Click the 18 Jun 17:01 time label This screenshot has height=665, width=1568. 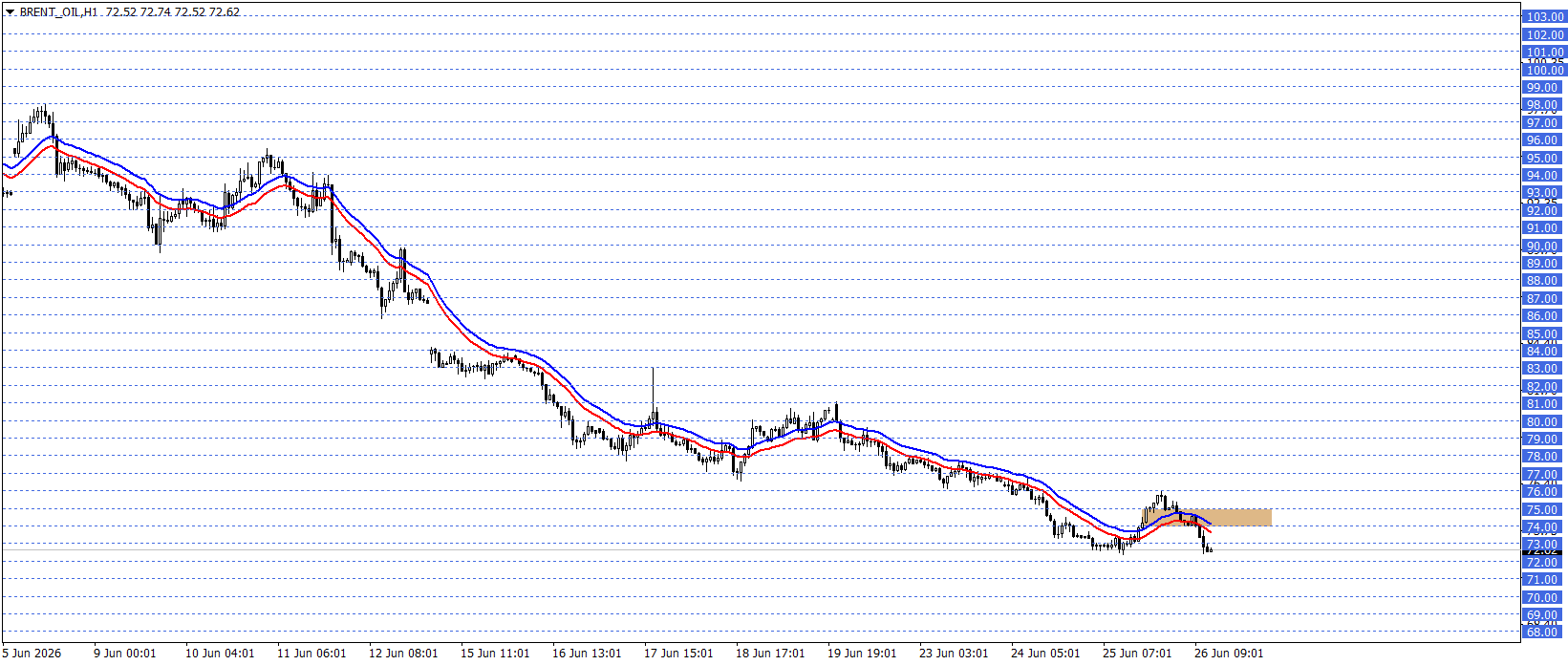point(770,654)
